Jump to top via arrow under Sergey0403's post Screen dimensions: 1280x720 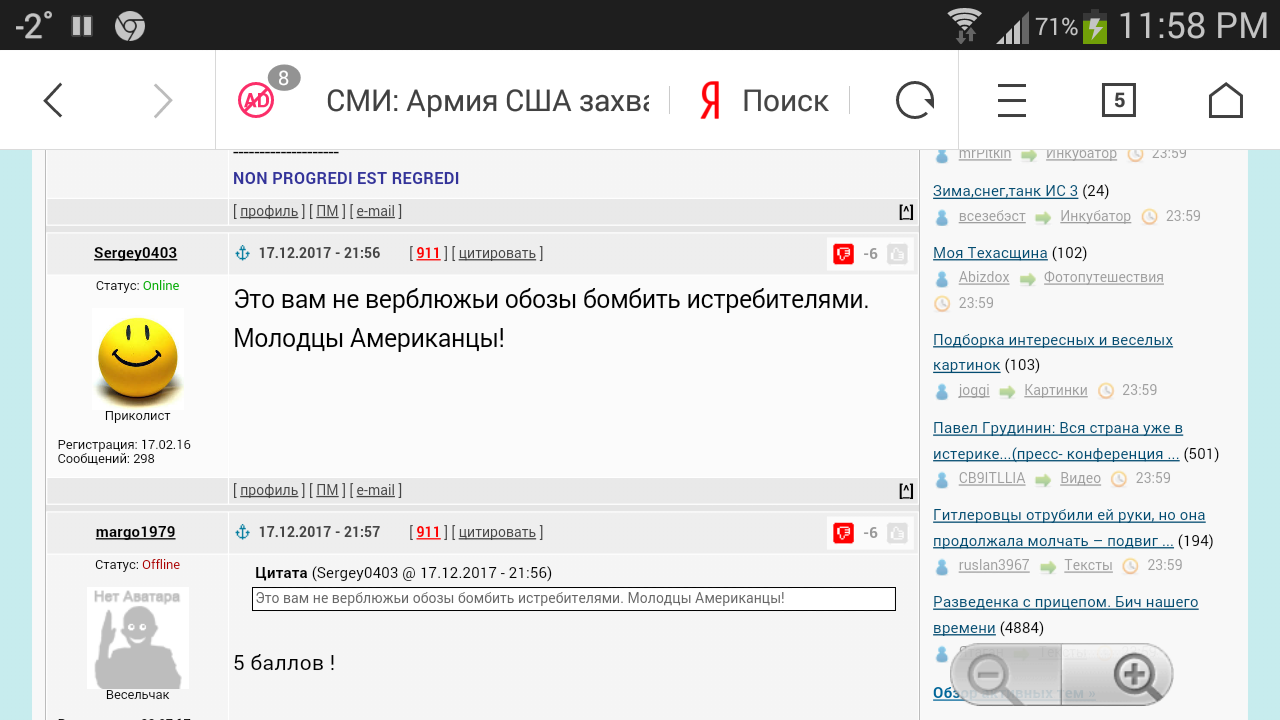[906, 490]
